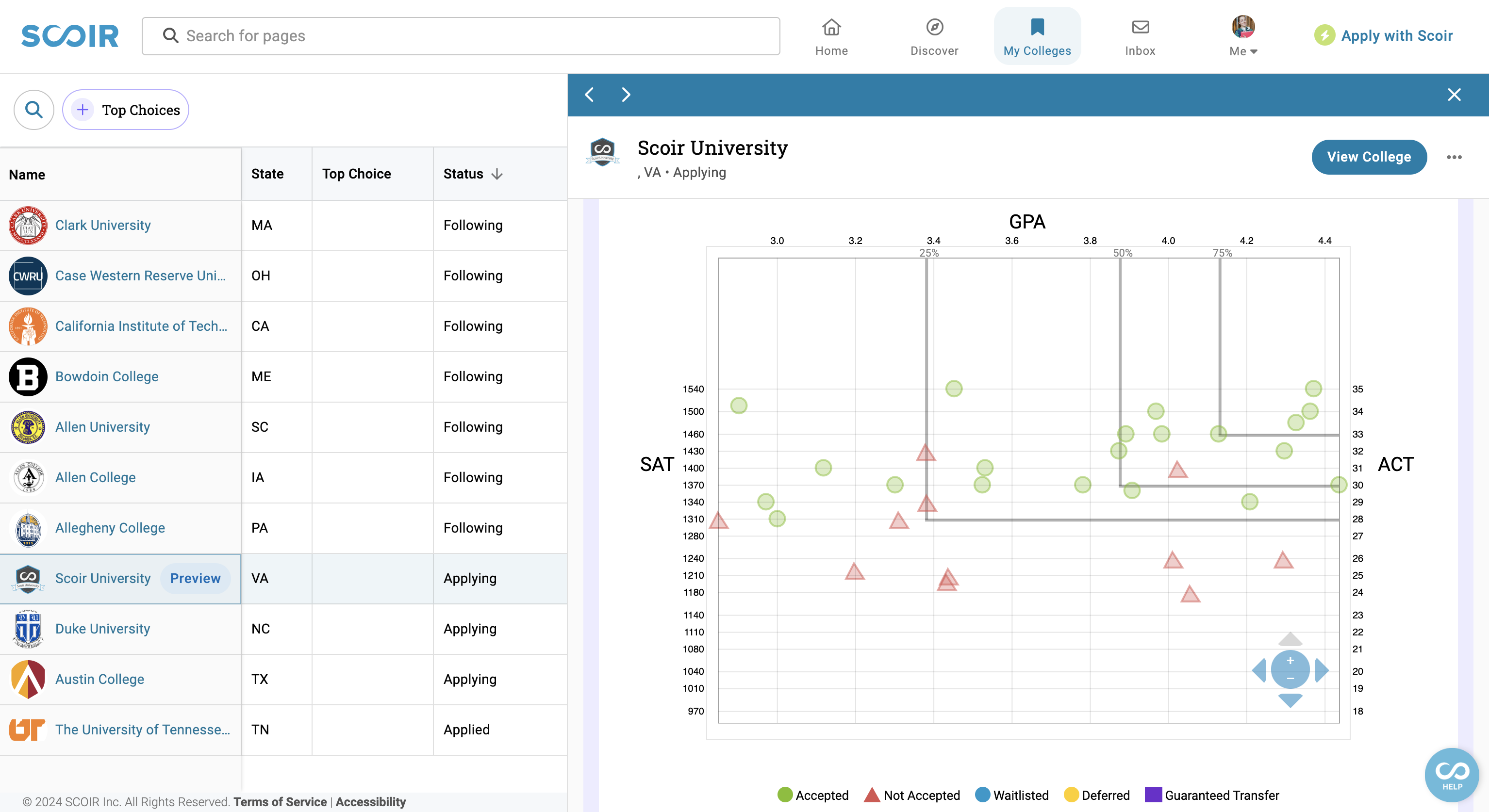
Task: Open the Terms of Service link
Action: (281, 802)
